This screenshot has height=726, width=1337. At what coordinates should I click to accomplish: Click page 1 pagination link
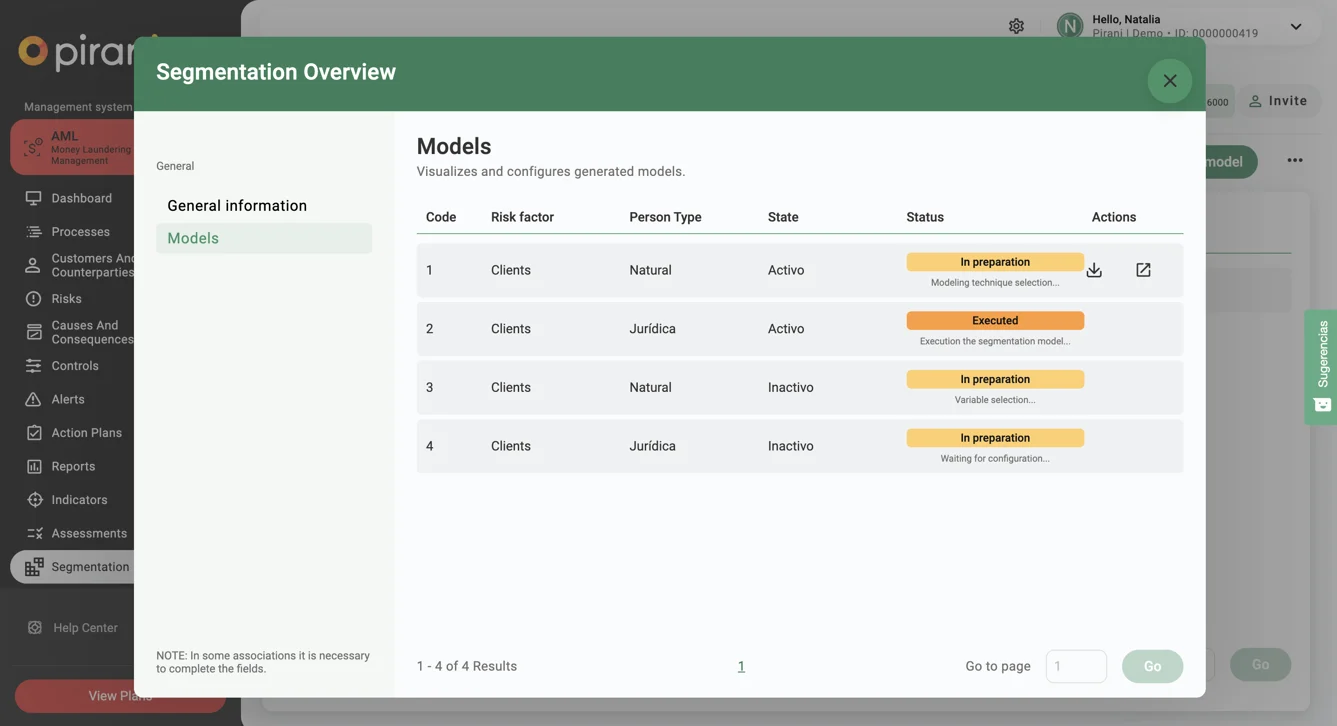click(x=741, y=666)
